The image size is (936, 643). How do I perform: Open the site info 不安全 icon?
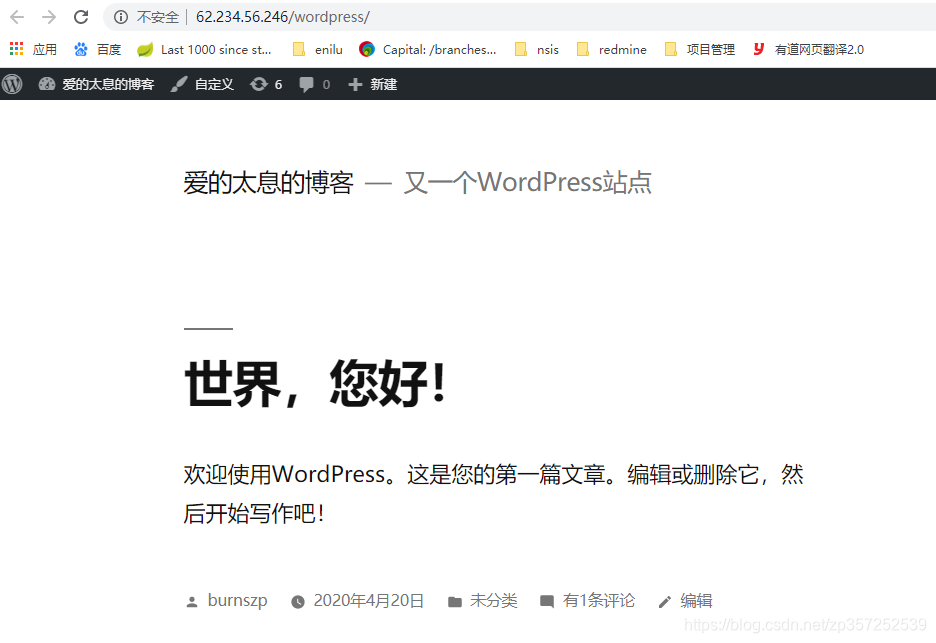click(121, 17)
